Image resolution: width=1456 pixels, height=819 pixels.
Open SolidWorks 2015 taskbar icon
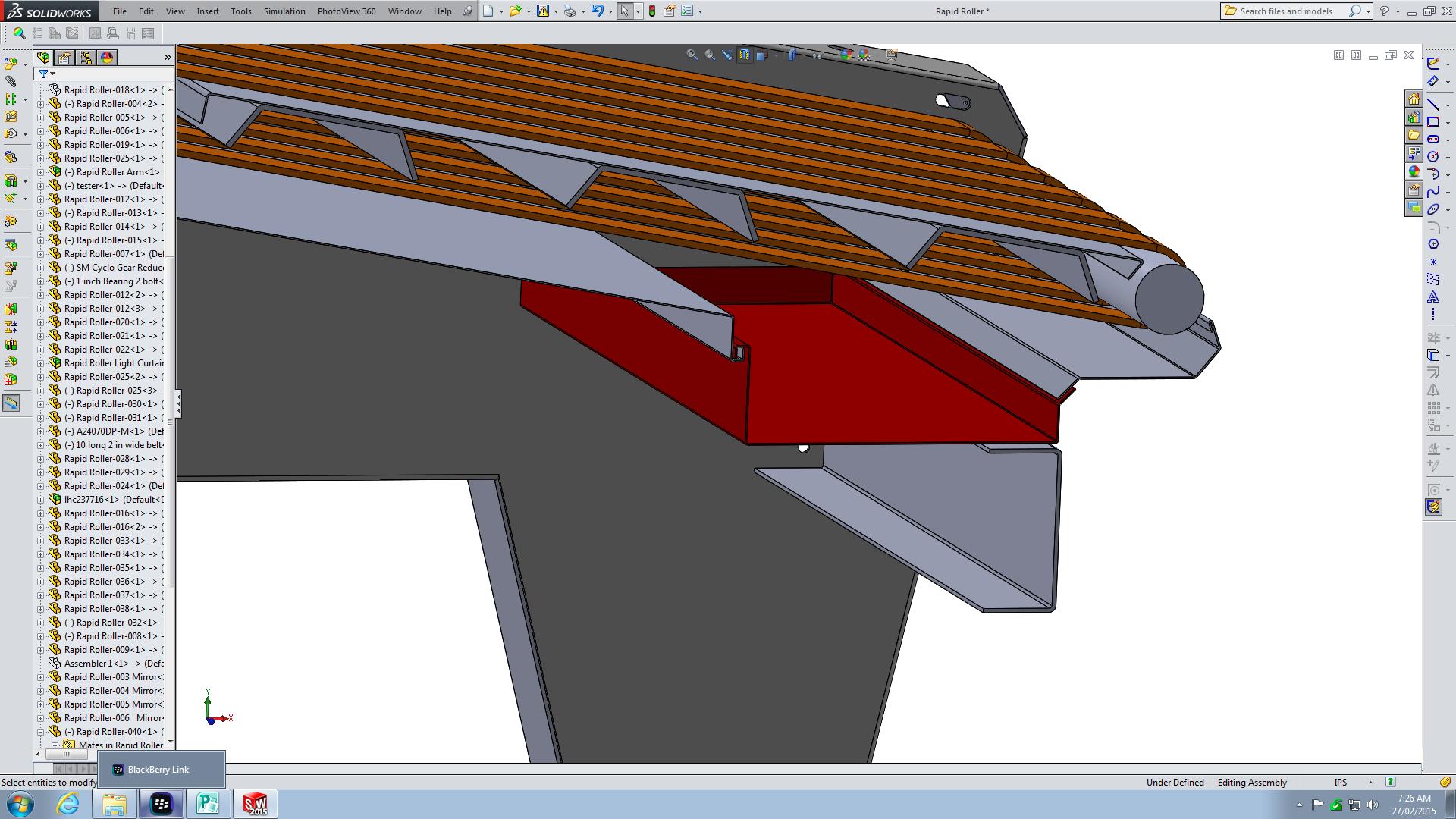click(x=256, y=804)
